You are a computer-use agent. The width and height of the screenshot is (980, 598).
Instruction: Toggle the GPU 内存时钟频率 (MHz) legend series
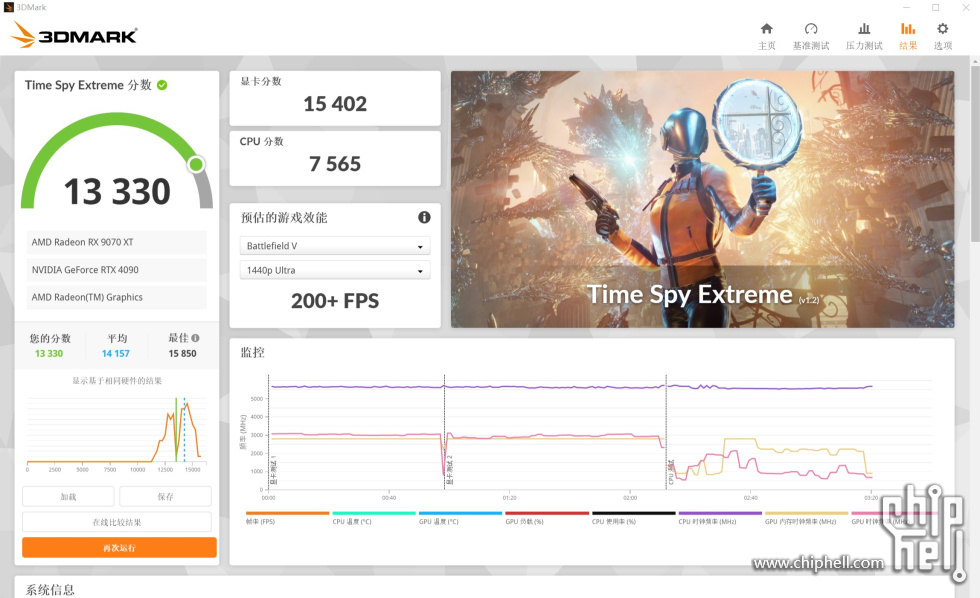click(x=806, y=518)
